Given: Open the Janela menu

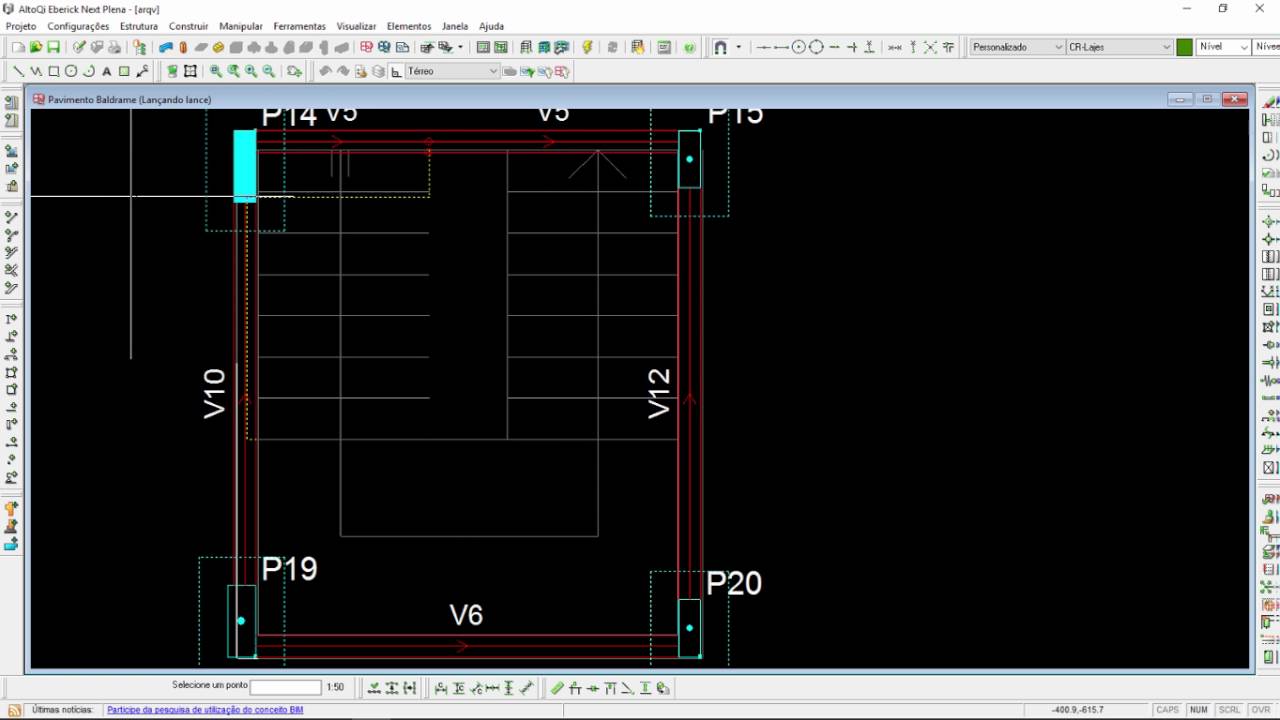Looking at the screenshot, I should pyautogui.click(x=455, y=26).
